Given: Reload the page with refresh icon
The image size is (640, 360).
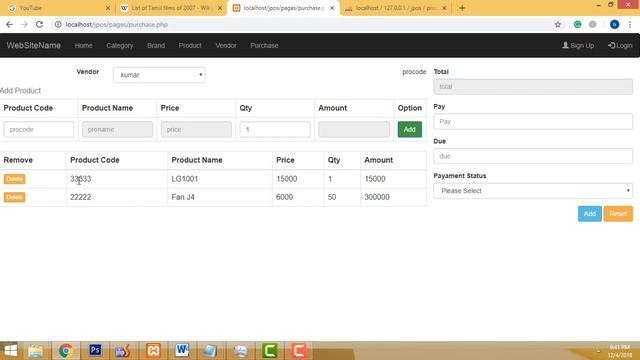Looking at the screenshot, I should click(39, 24).
